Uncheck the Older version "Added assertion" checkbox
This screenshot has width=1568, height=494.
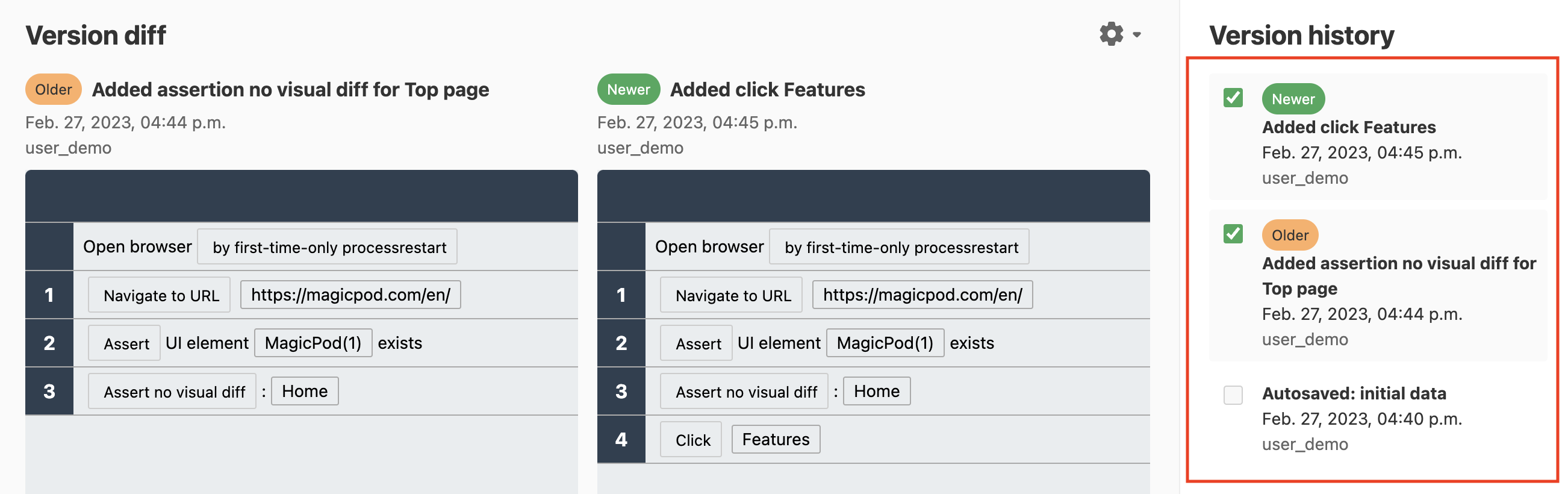pyautogui.click(x=1233, y=234)
